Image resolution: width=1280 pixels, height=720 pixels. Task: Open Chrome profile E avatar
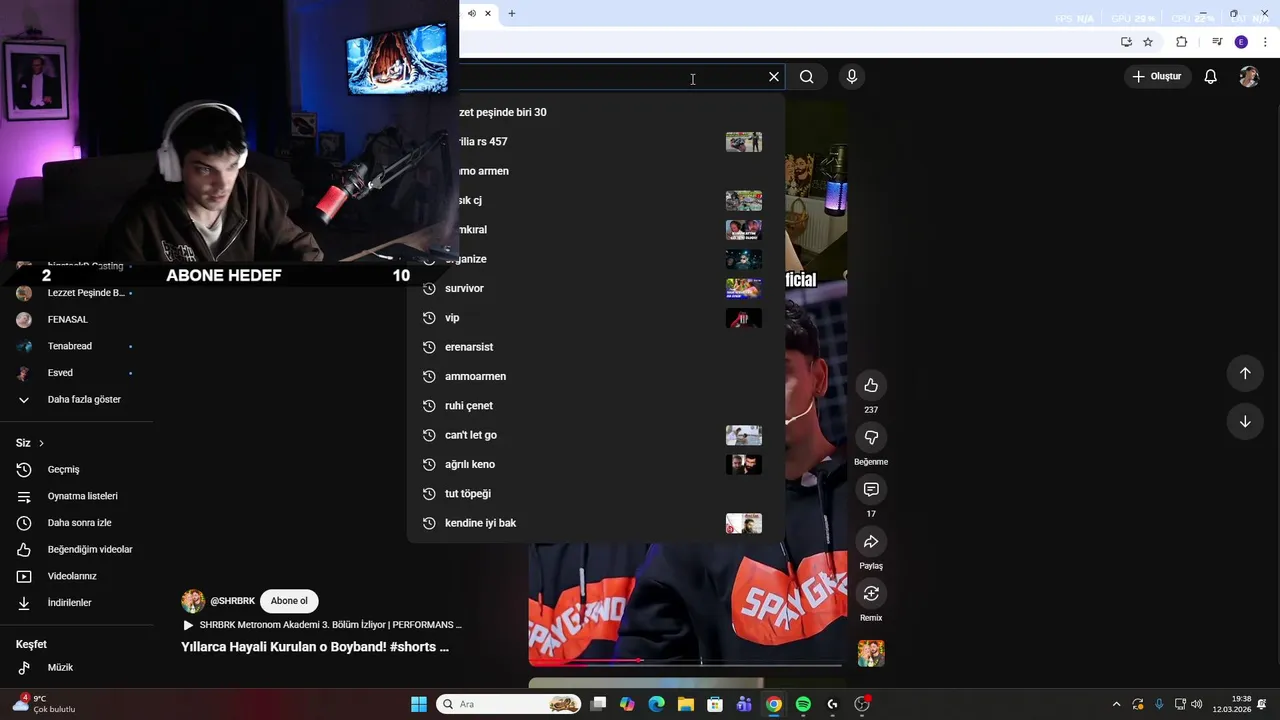[1241, 42]
